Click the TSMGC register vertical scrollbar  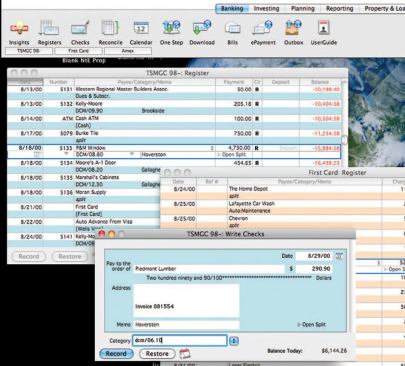(x=344, y=140)
